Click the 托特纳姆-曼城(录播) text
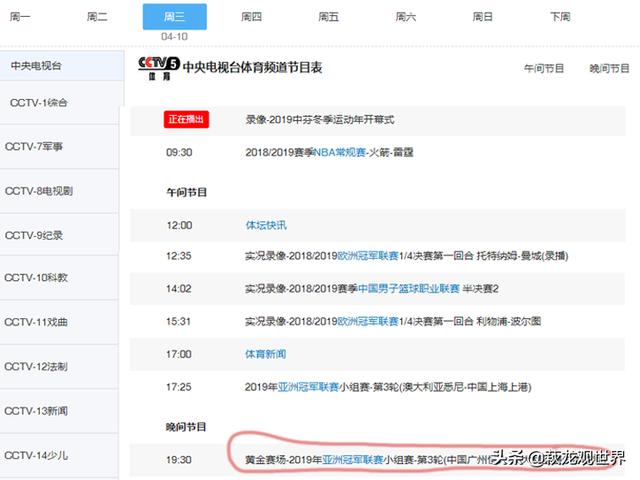Viewport: 640px width, 480px height. pyautogui.click(x=522, y=256)
